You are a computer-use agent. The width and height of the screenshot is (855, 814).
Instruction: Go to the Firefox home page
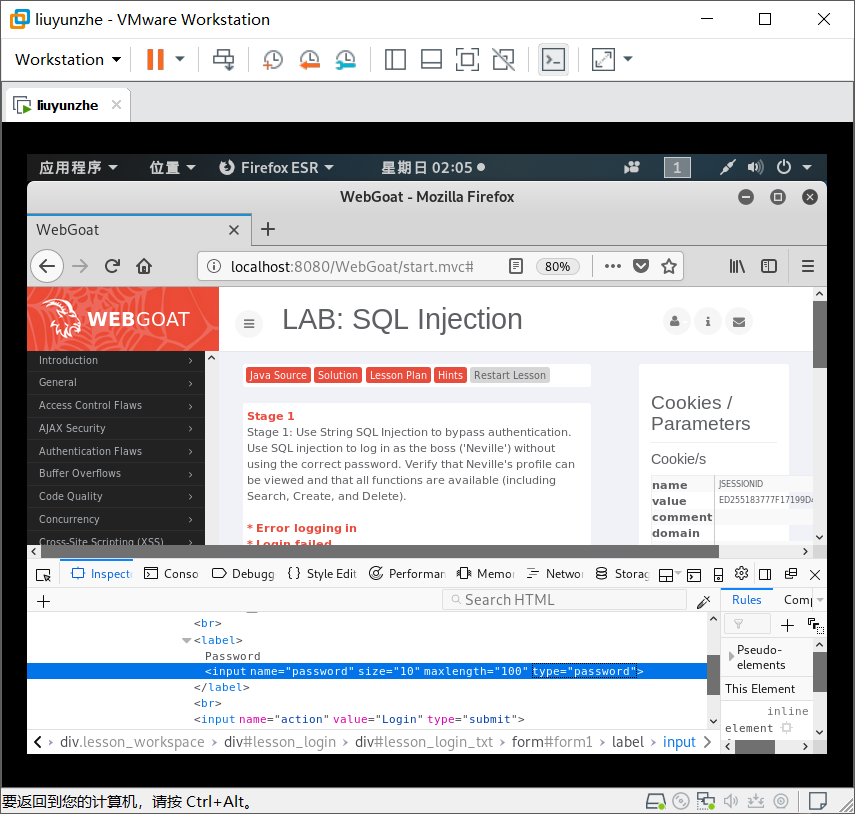click(144, 266)
